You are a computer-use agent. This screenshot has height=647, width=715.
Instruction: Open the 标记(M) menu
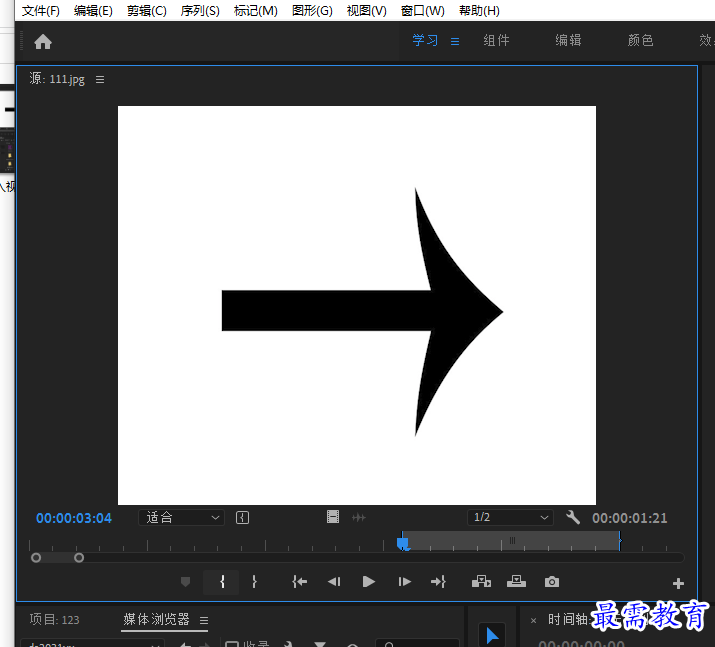tap(255, 10)
